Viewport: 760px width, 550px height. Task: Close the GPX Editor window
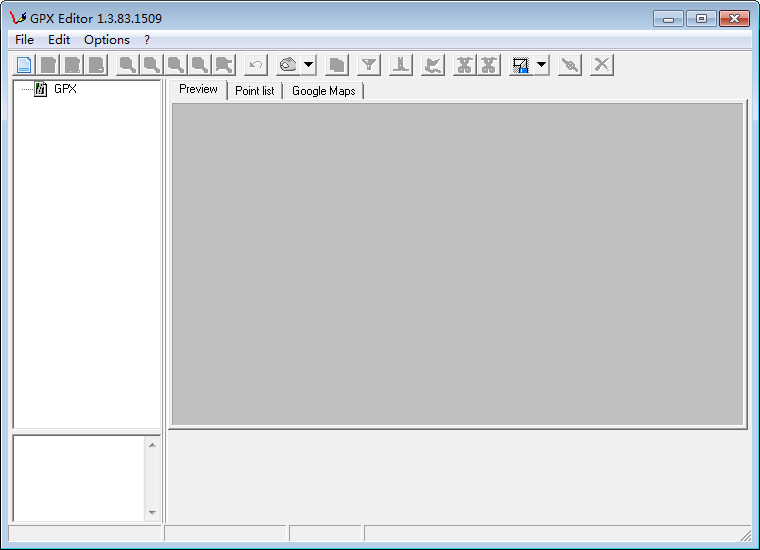tap(734, 19)
